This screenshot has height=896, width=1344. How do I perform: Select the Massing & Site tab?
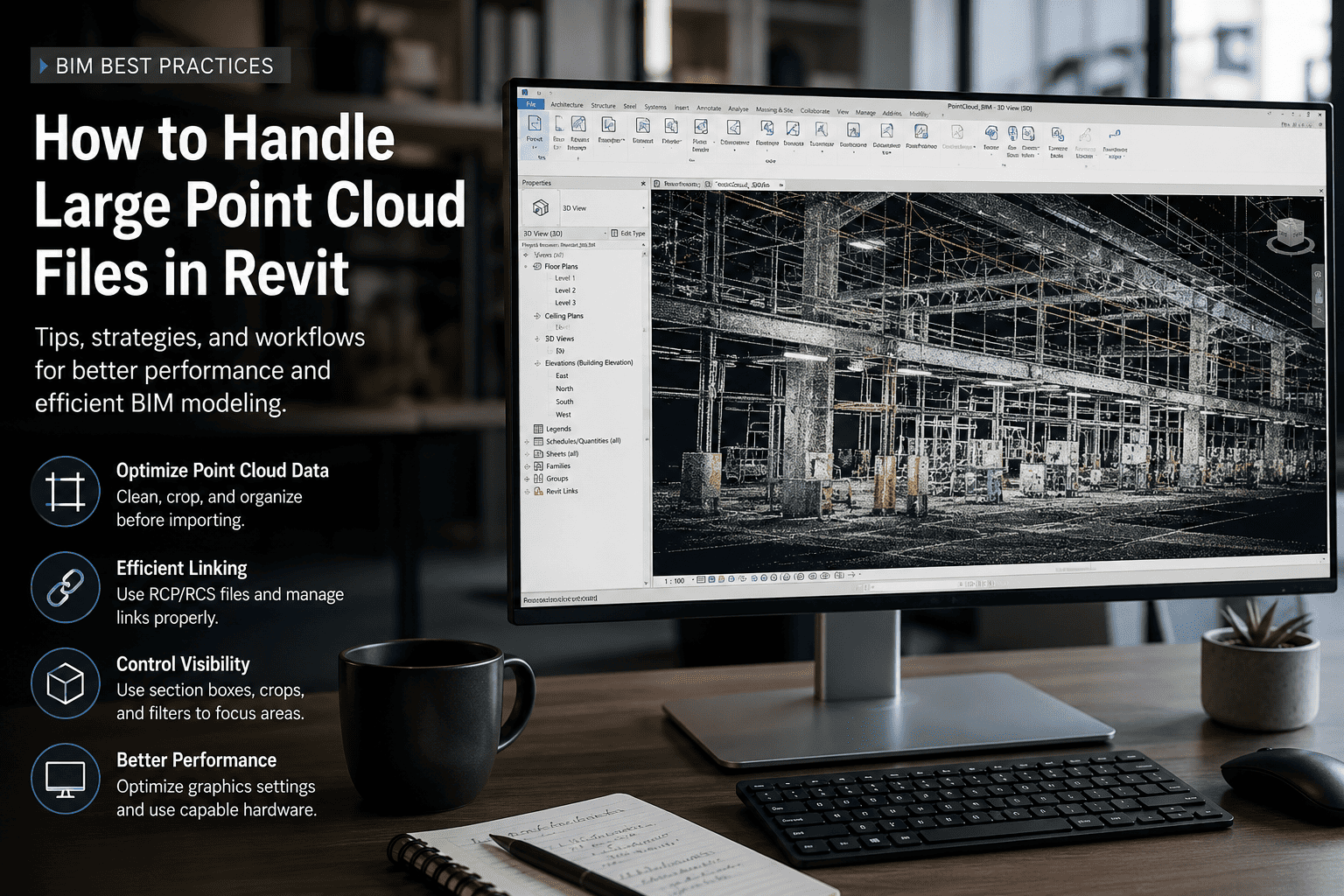774,110
